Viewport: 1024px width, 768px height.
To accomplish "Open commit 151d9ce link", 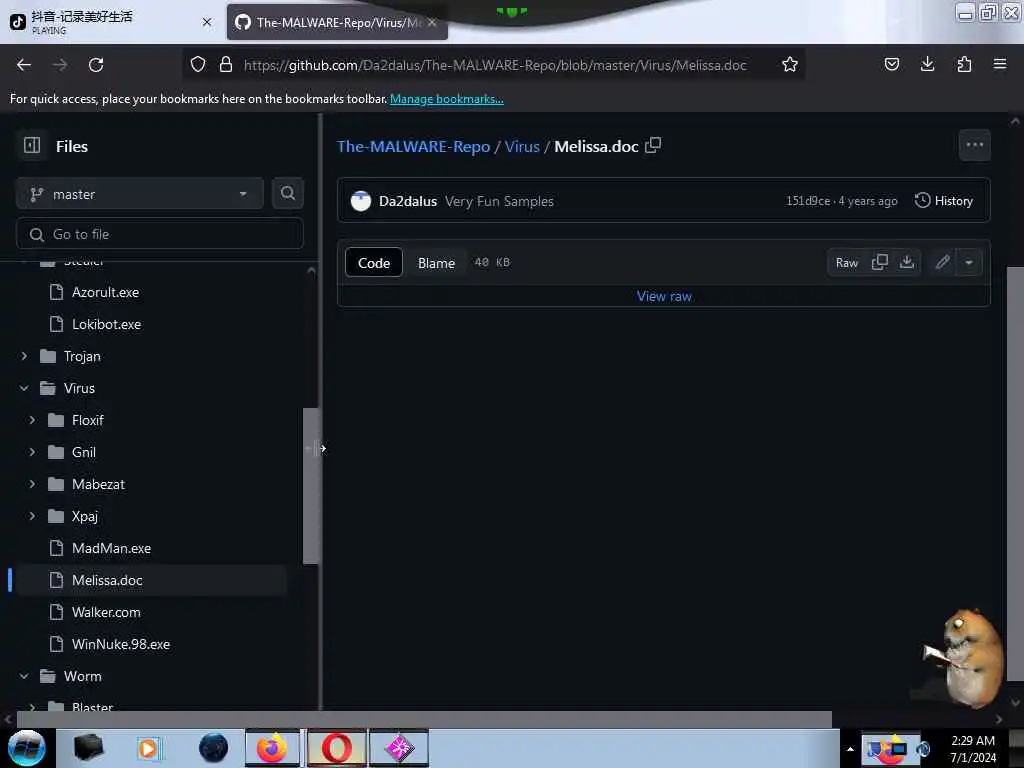I will point(808,200).
